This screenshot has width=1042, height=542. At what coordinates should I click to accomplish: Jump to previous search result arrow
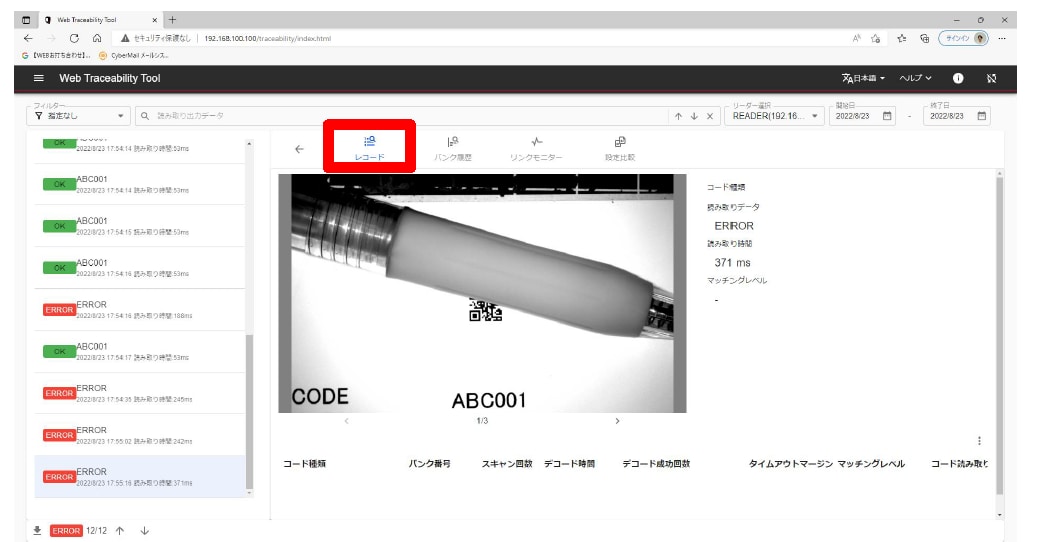point(678,116)
